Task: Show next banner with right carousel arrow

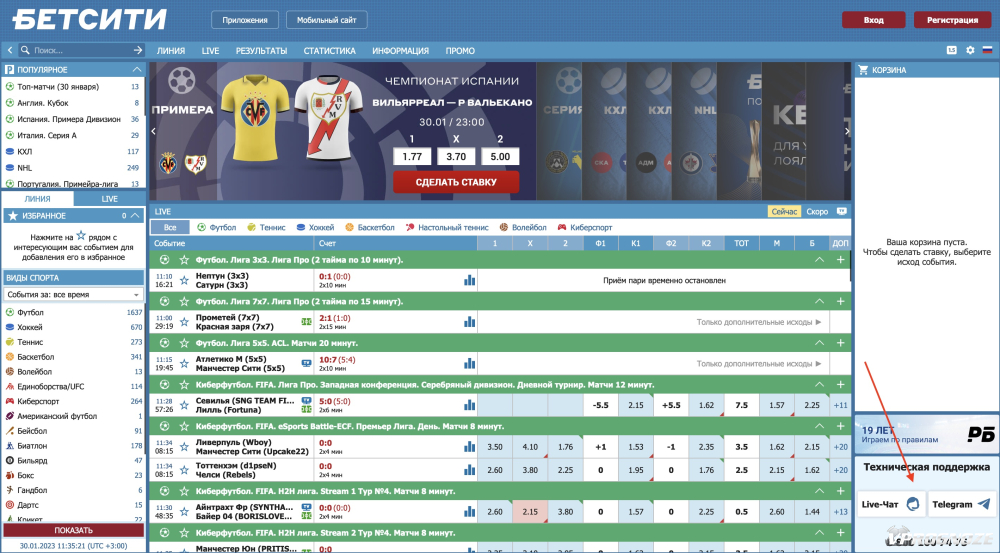Action: 846,131
